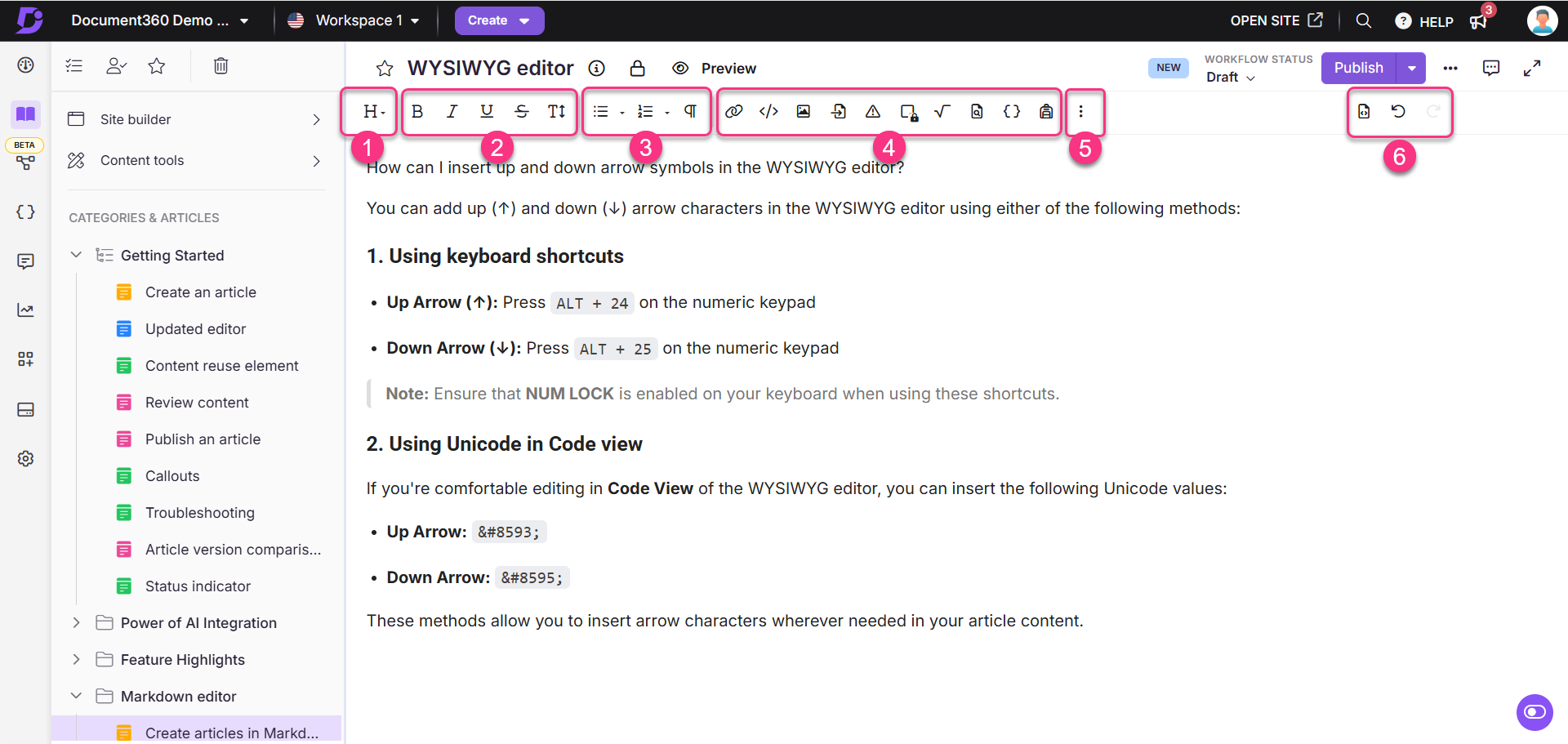Expand Power of AI Integration category
The image size is (1568, 744).
(x=76, y=622)
